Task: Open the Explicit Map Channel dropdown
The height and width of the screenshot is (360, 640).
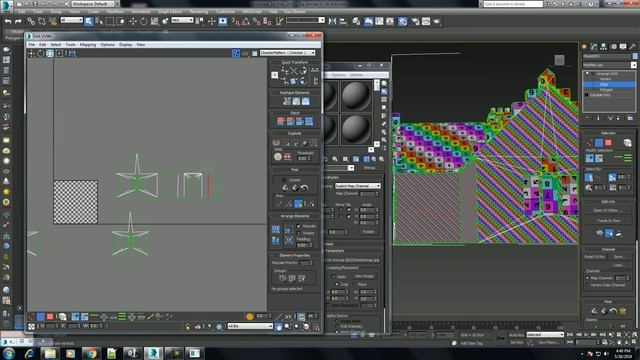Action: coord(358,186)
